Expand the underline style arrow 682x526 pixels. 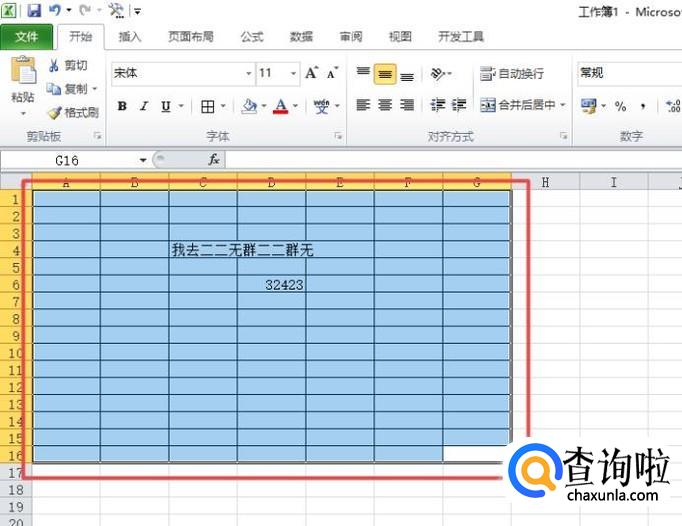point(181,106)
